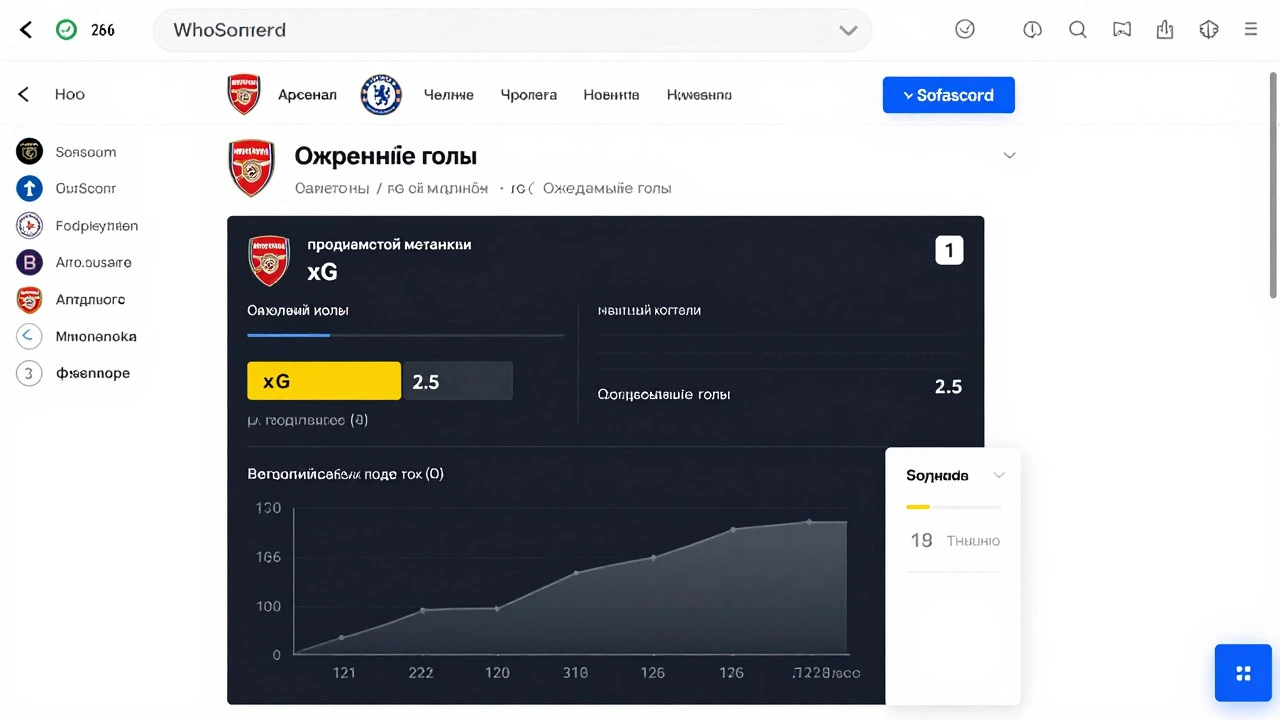Open the hamburger menu icon

pyautogui.click(x=1251, y=30)
